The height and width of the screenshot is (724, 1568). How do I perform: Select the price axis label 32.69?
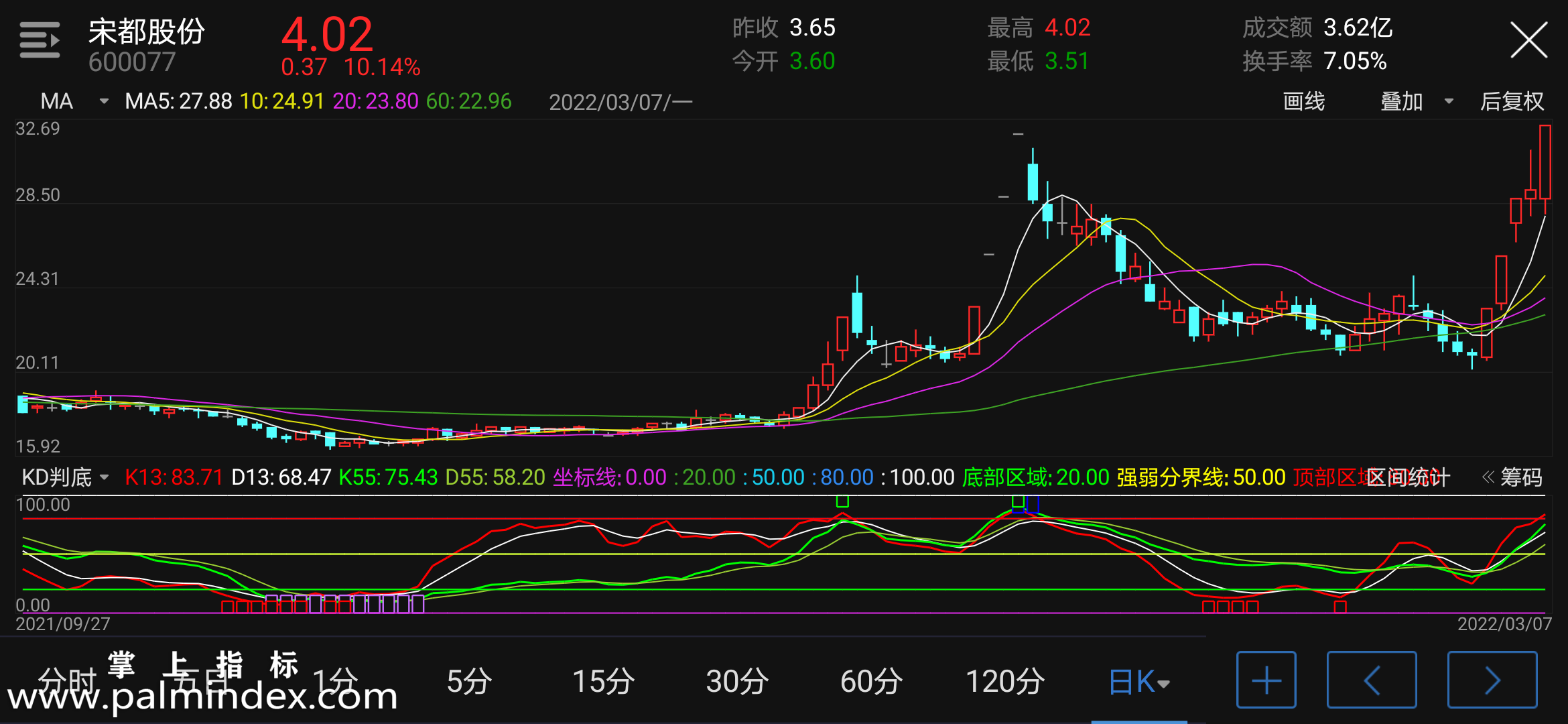pyautogui.click(x=38, y=129)
